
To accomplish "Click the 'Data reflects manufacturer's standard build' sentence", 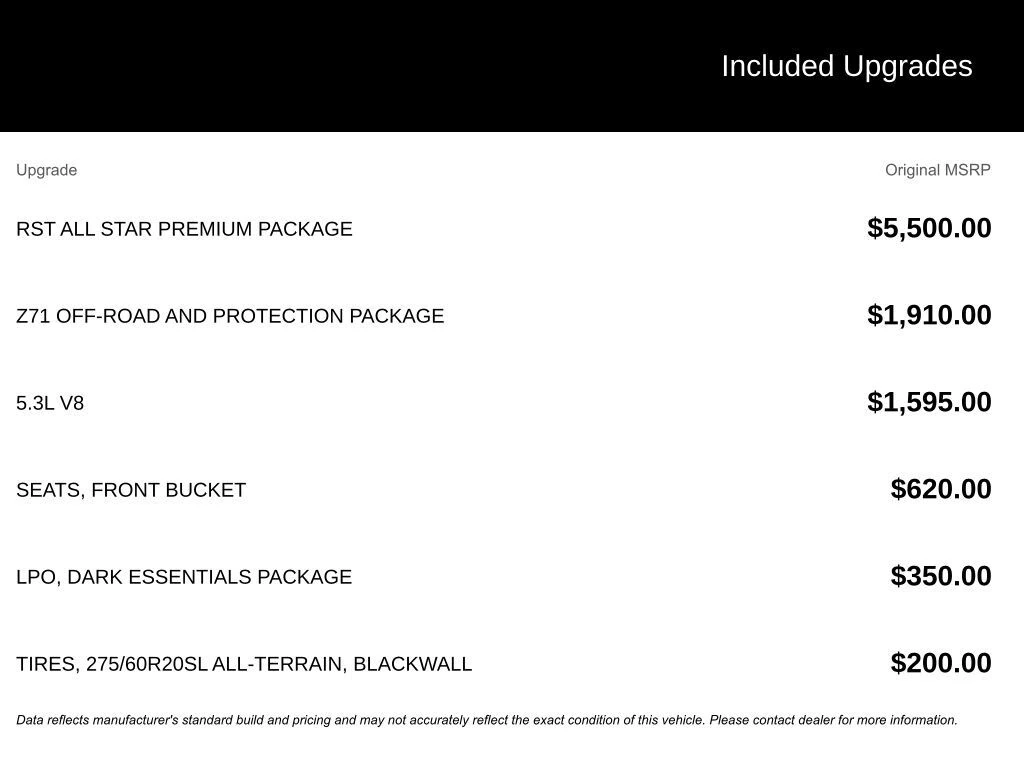I will point(200,720).
